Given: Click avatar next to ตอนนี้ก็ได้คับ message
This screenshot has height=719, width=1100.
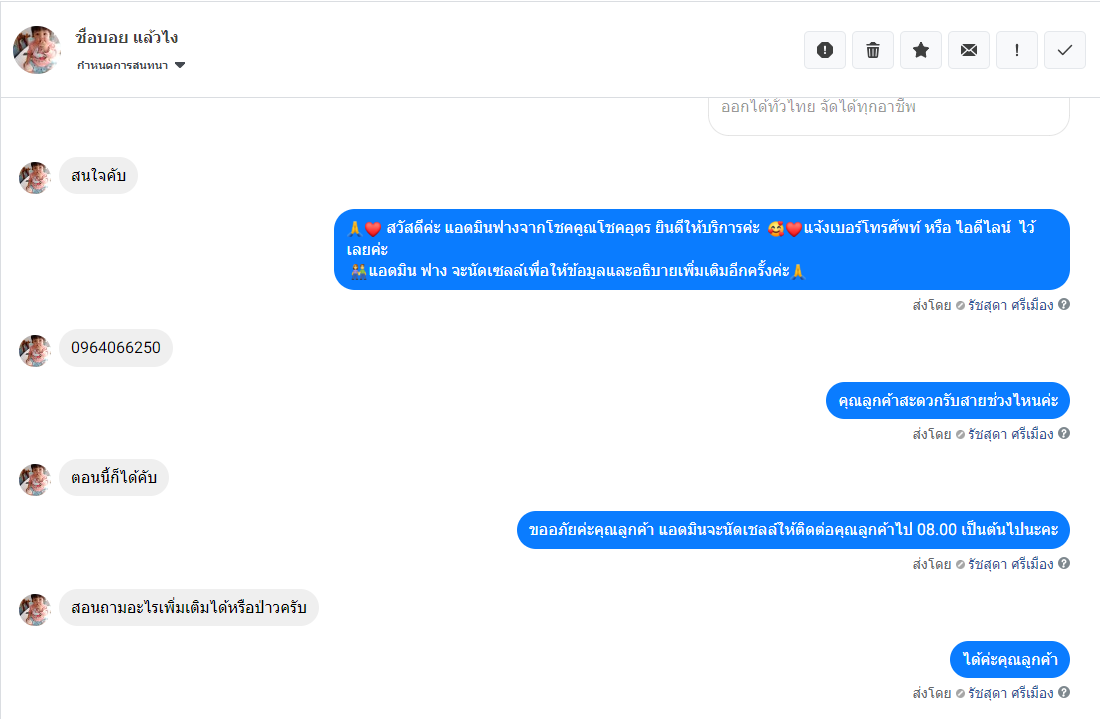Looking at the screenshot, I should click(x=34, y=479).
